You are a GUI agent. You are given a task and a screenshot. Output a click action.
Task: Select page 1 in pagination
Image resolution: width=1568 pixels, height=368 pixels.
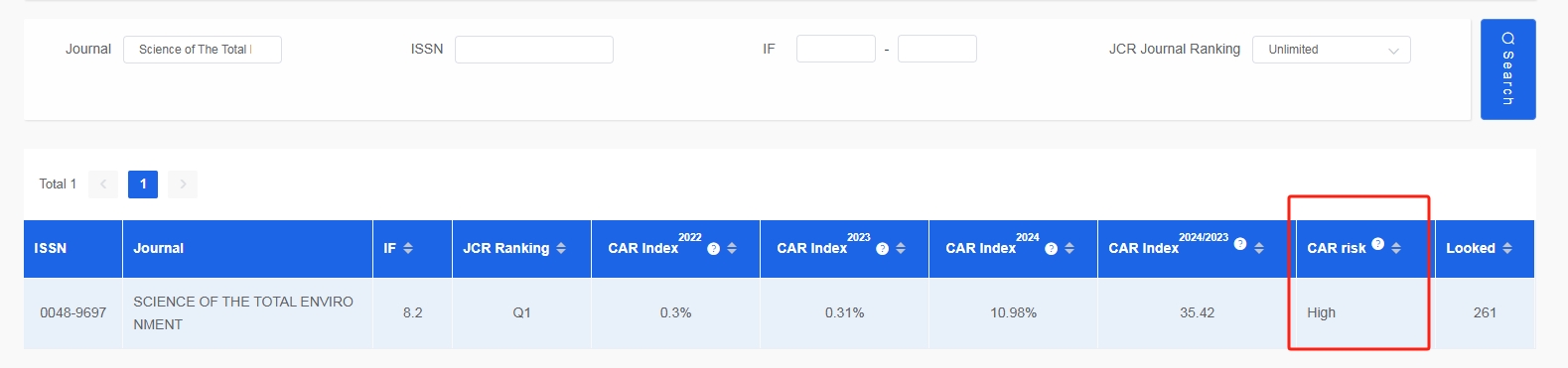point(143,184)
